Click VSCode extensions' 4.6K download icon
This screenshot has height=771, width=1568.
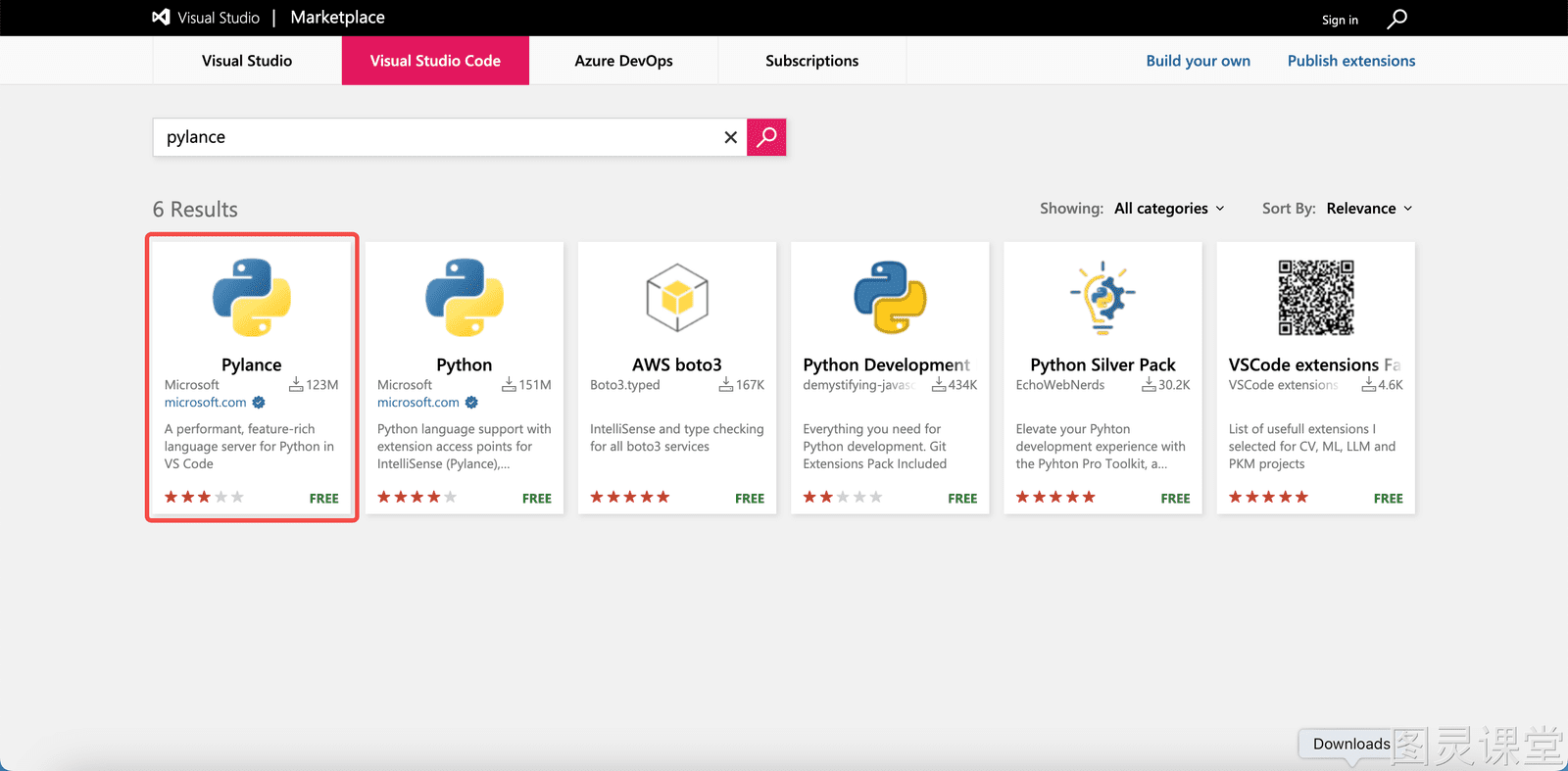click(1369, 385)
